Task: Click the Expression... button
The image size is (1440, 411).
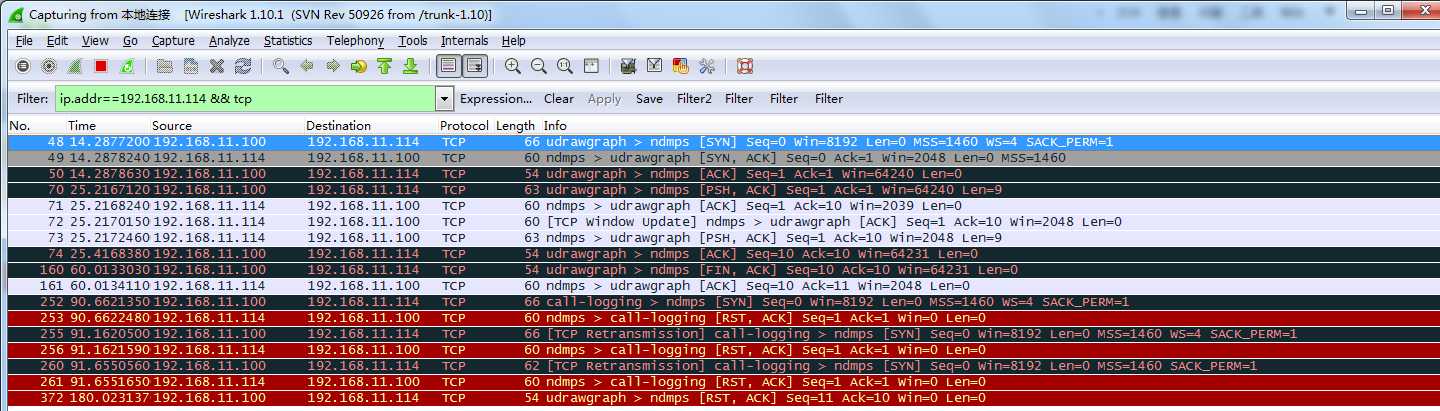Action: (496, 99)
